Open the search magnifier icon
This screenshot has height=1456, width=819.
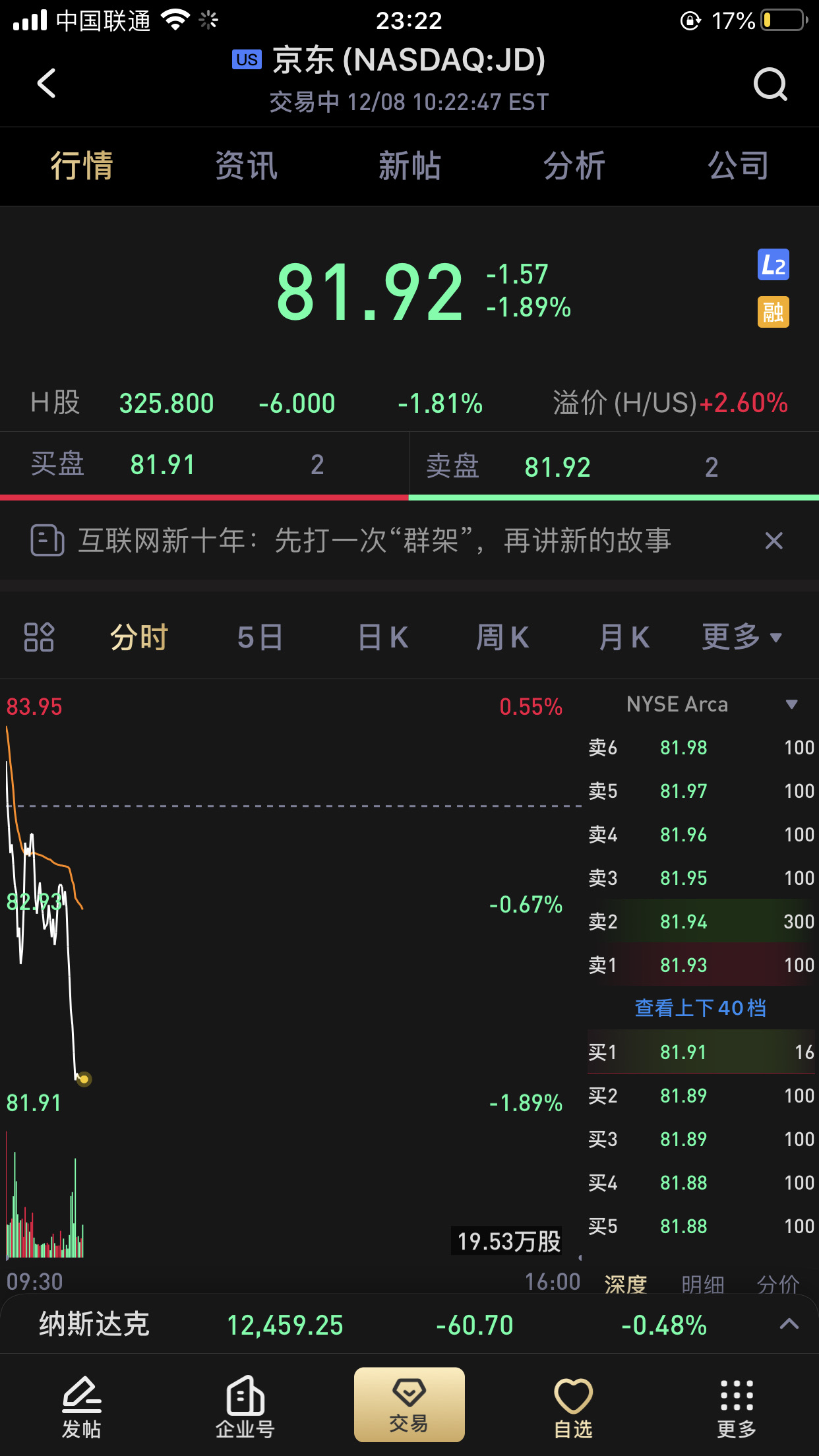pos(770,84)
